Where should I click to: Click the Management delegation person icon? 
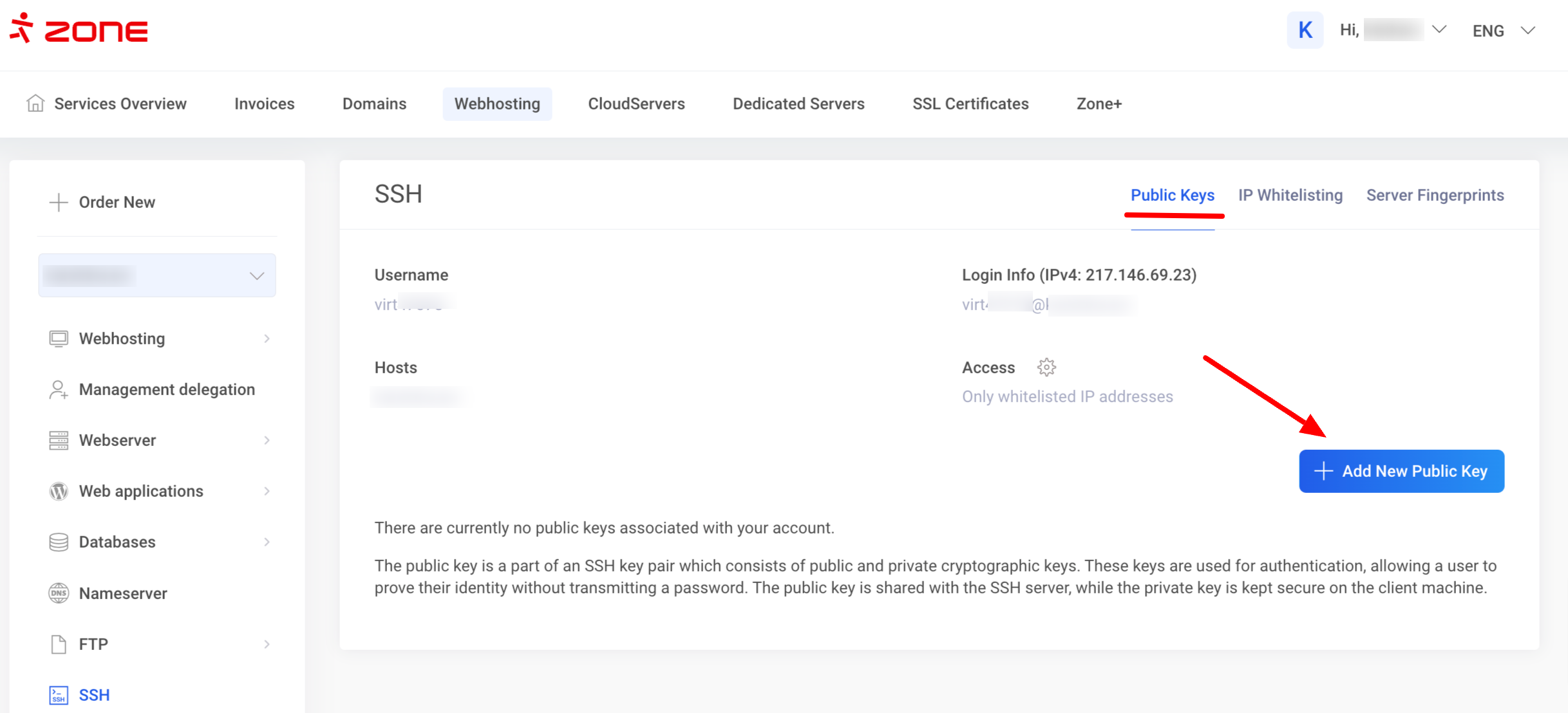click(59, 389)
